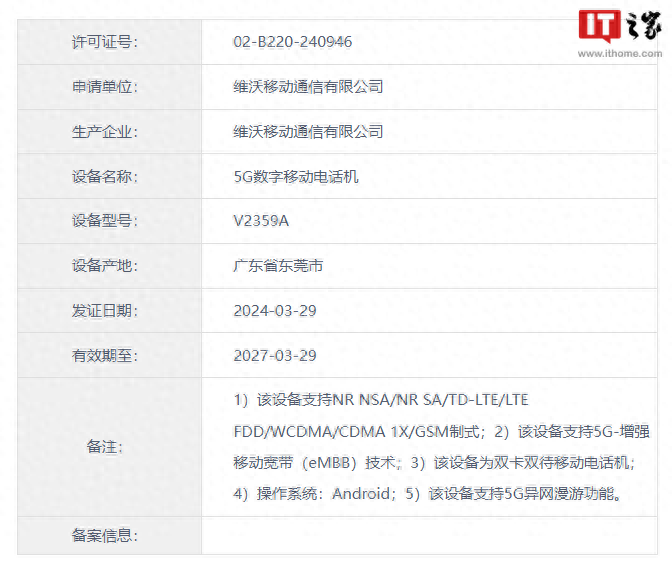Select the model number V2359A
Viewport: 672px width, 575px height.
(261, 221)
